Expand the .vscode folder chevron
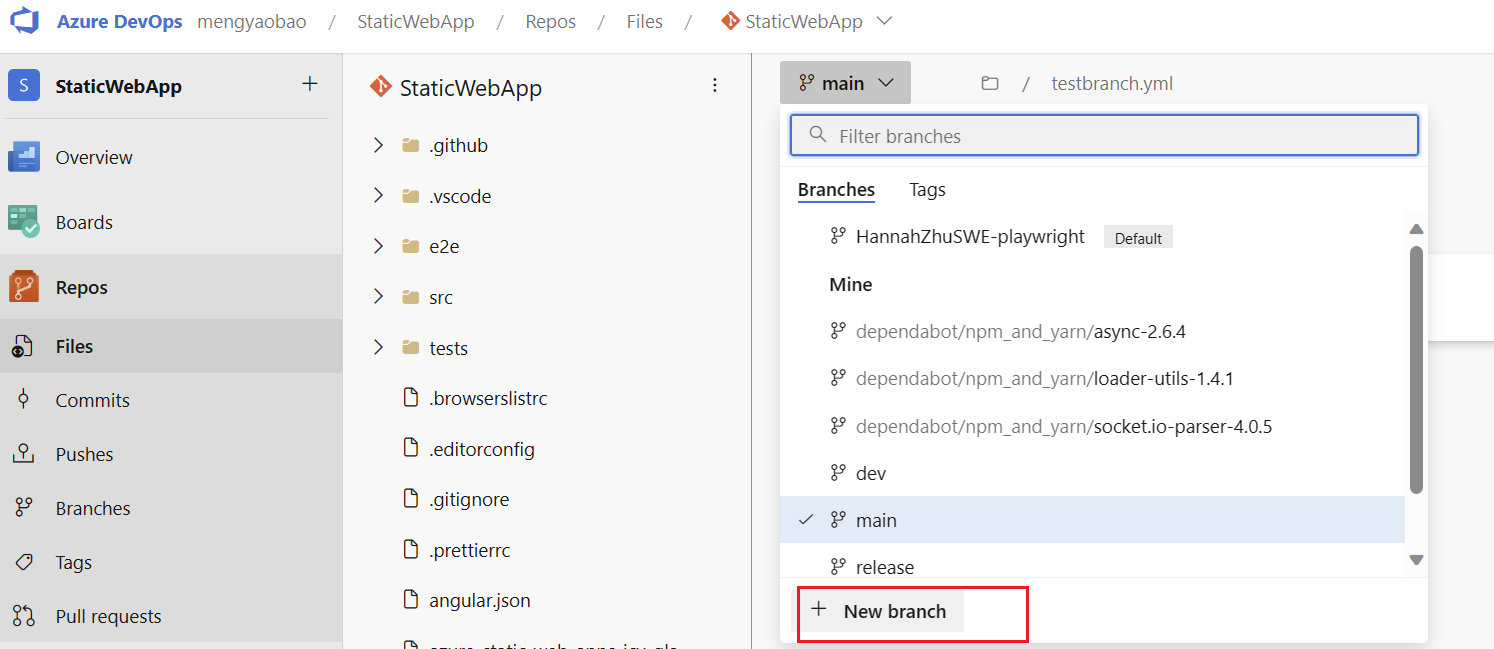 click(378, 195)
